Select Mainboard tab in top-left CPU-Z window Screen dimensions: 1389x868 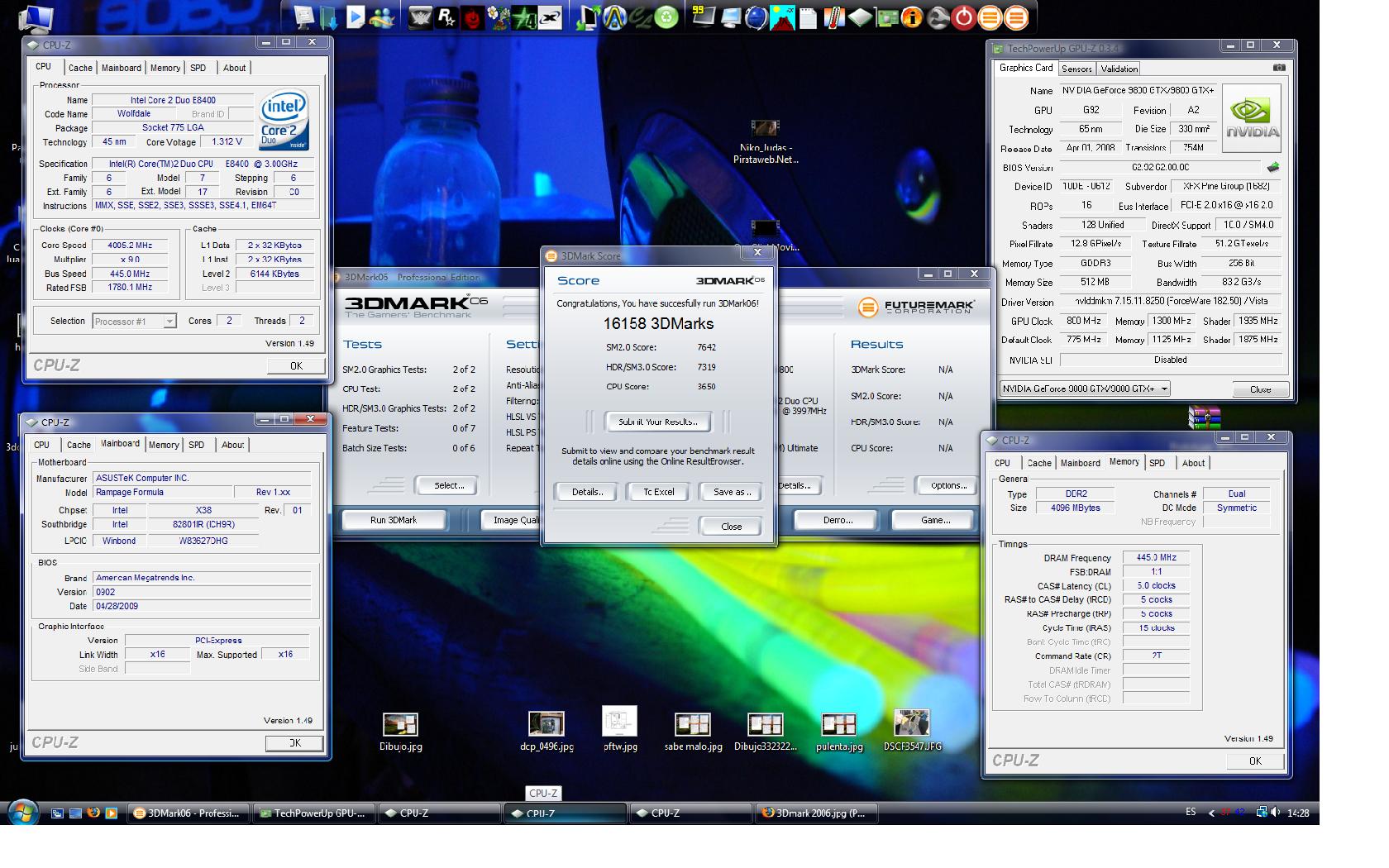pyautogui.click(x=122, y=68)
